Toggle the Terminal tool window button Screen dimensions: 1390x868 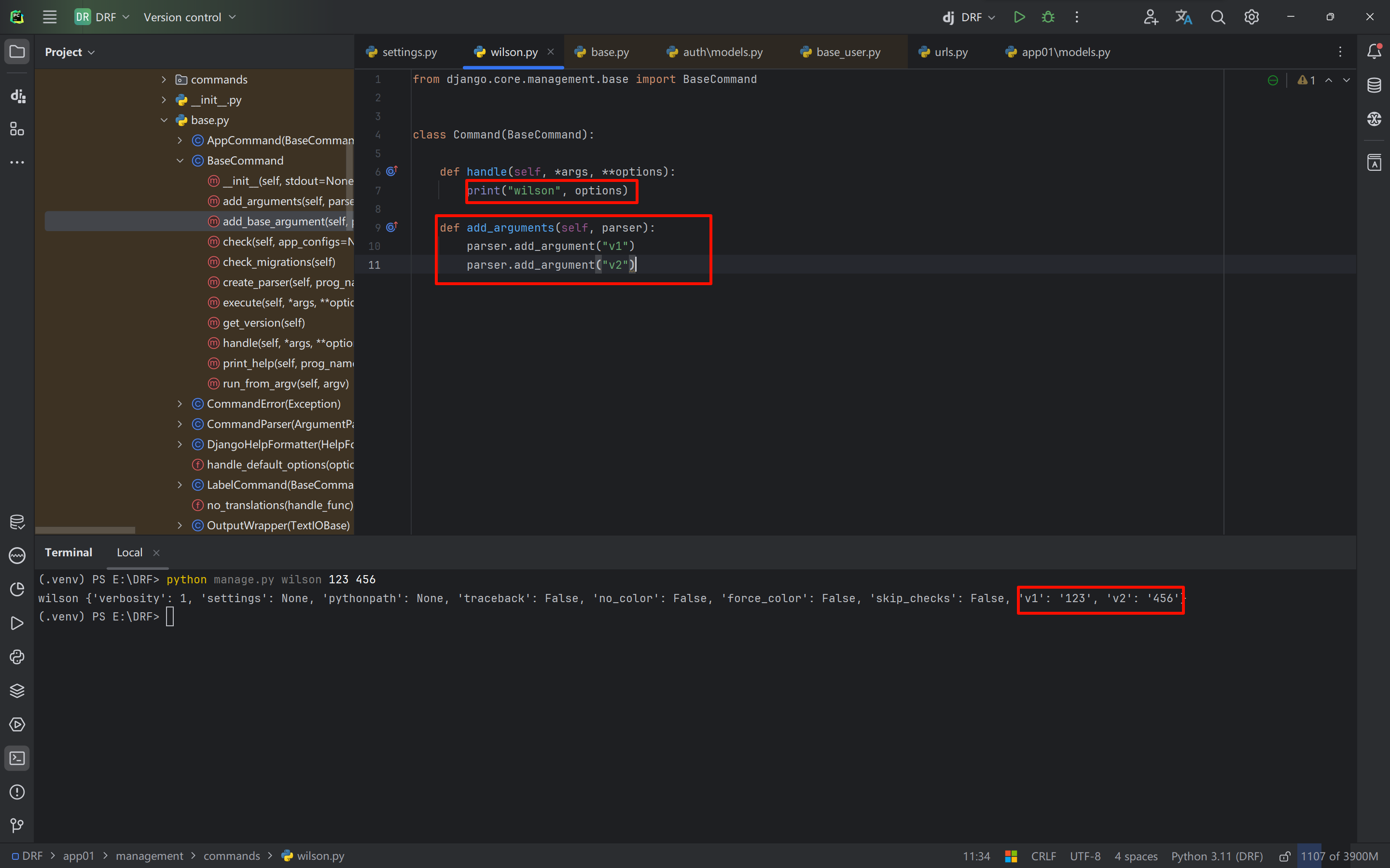(x=17, y=758)
